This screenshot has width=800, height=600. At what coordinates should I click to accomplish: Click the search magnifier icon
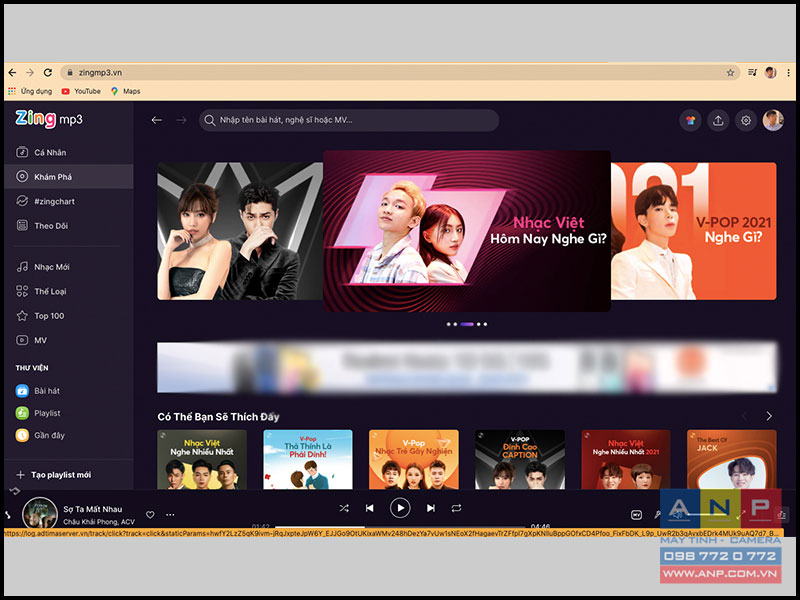click(209, 120)
